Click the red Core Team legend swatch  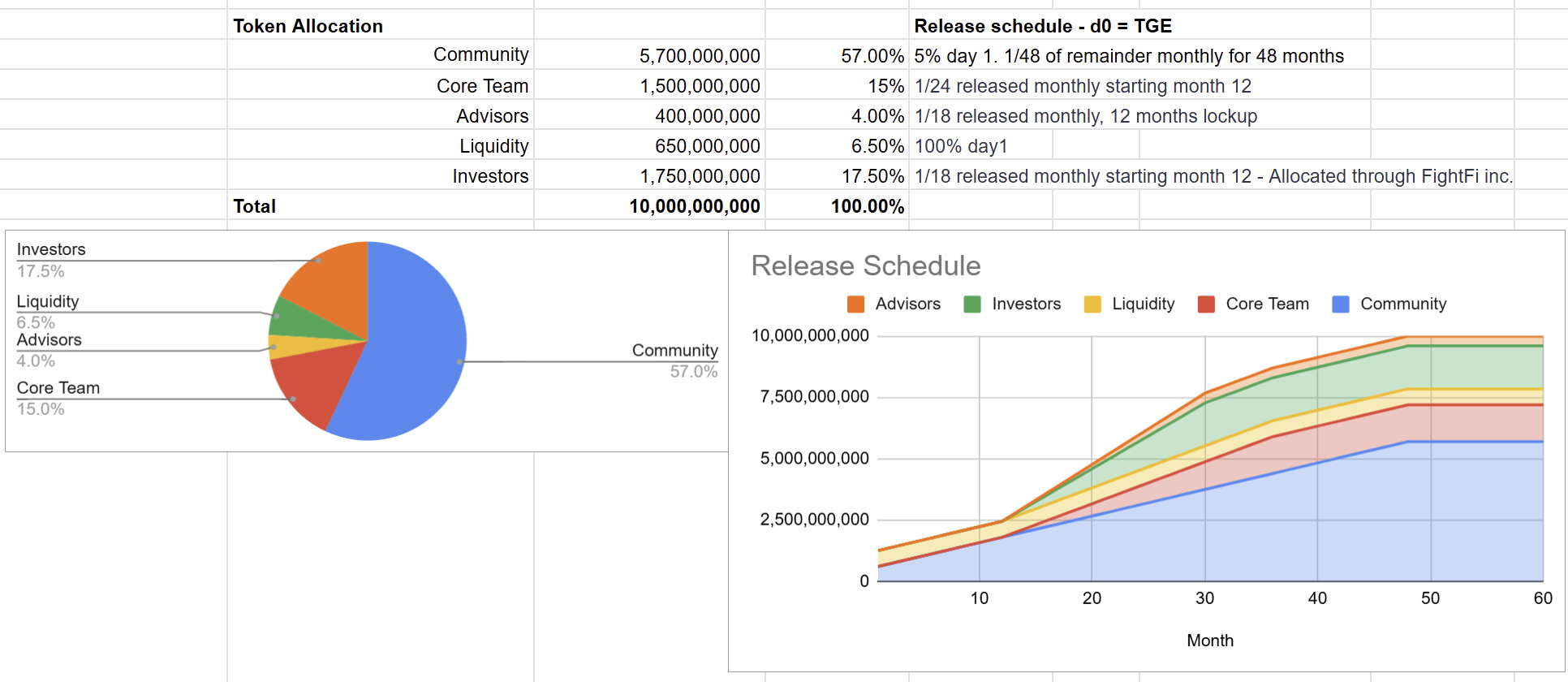1206,304
